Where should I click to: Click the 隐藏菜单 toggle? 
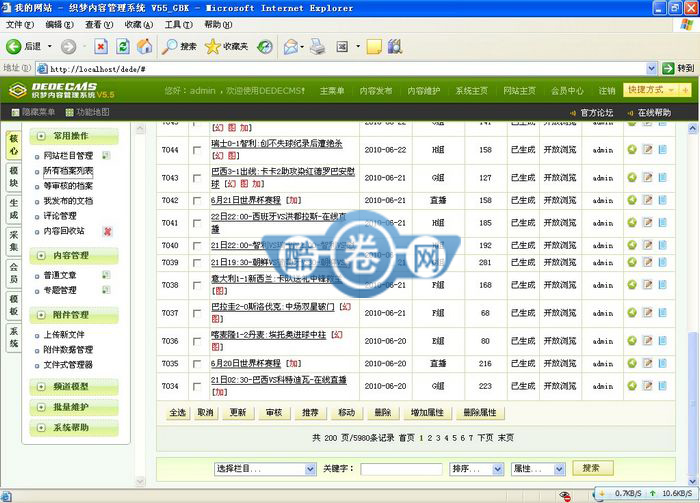click(33, 112)
